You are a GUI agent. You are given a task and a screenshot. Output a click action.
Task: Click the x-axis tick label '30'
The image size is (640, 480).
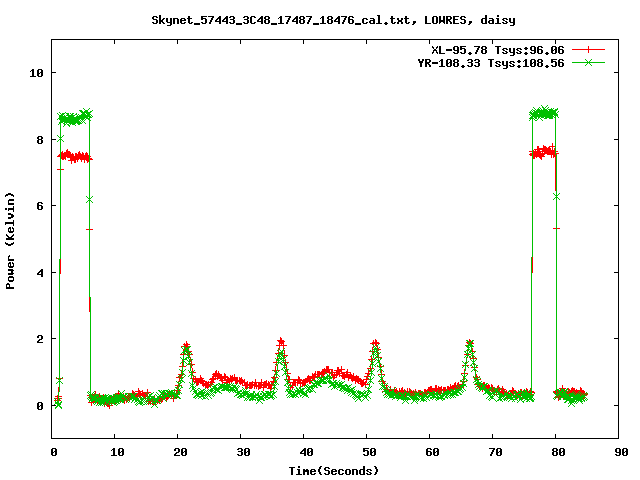coord(243,452)
